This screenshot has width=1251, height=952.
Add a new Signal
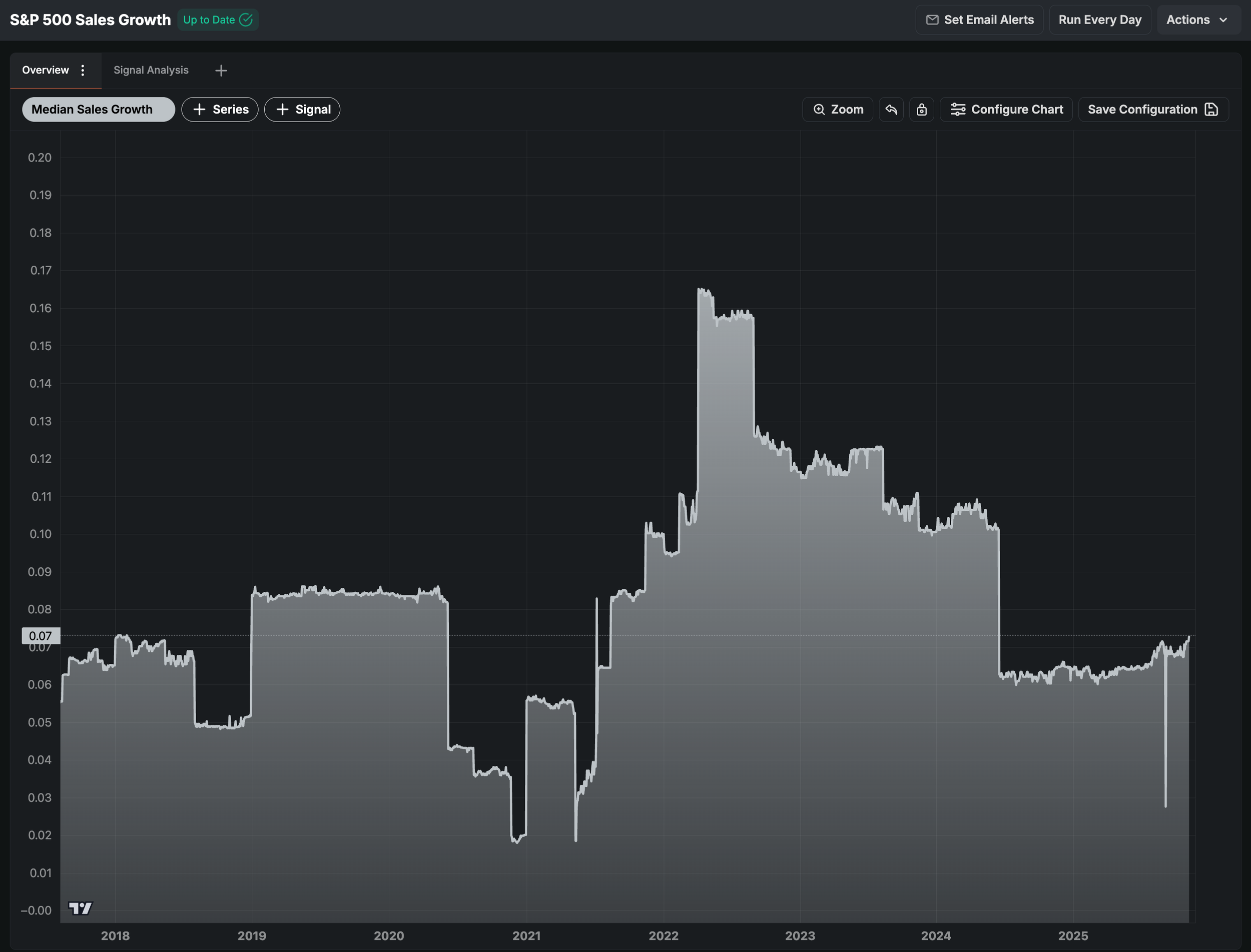point(302,110)
